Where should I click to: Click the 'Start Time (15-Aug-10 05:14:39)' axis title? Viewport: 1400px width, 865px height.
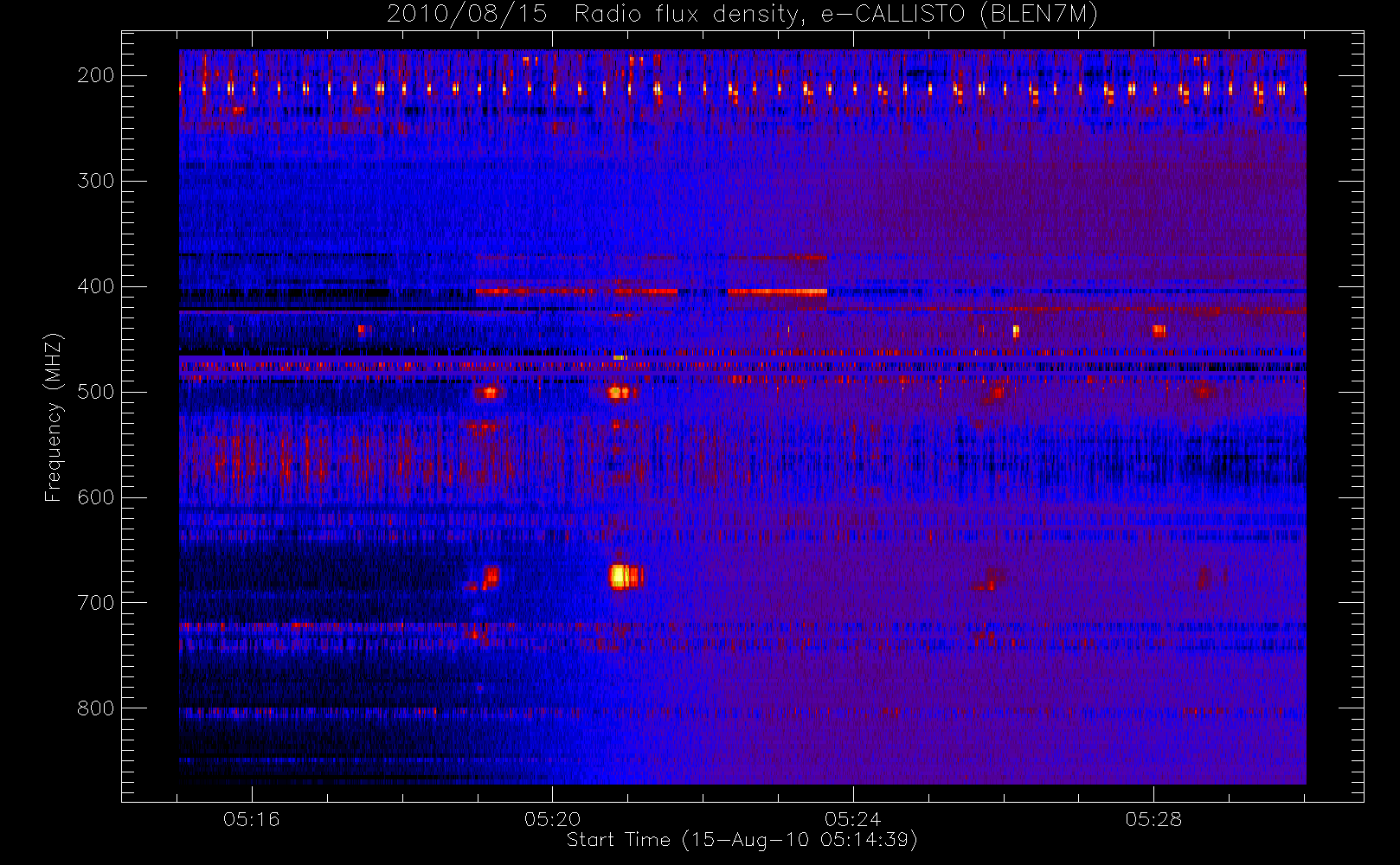742,840
